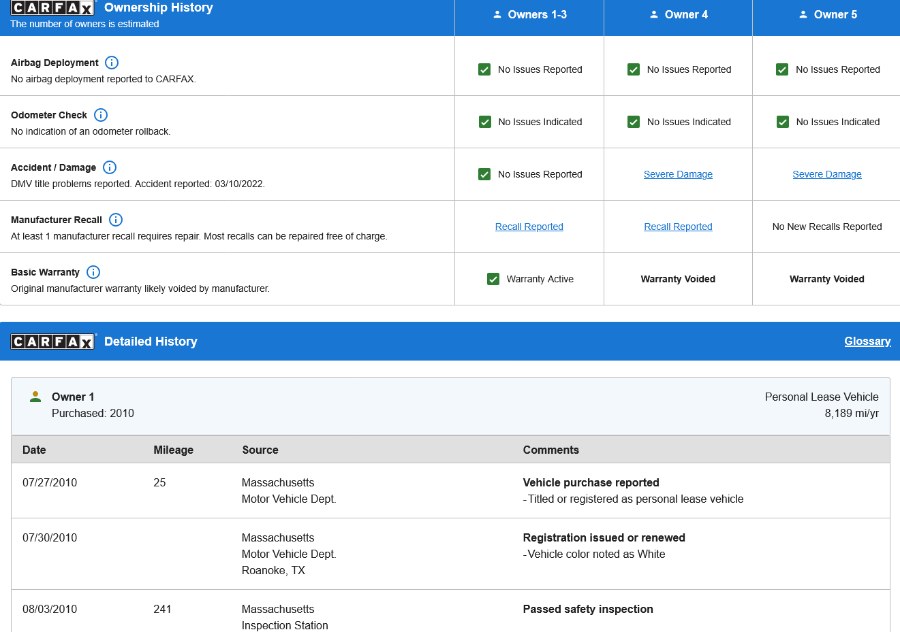The image size is (900, 632).
Task: Click the 07/27/2010 date cell
Action: (49, 483)
